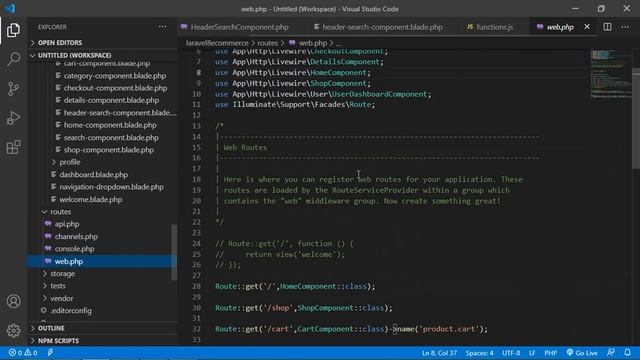Open the Extensions view
The width and height of the screenshot is (640, 360).
coord(13,147)
